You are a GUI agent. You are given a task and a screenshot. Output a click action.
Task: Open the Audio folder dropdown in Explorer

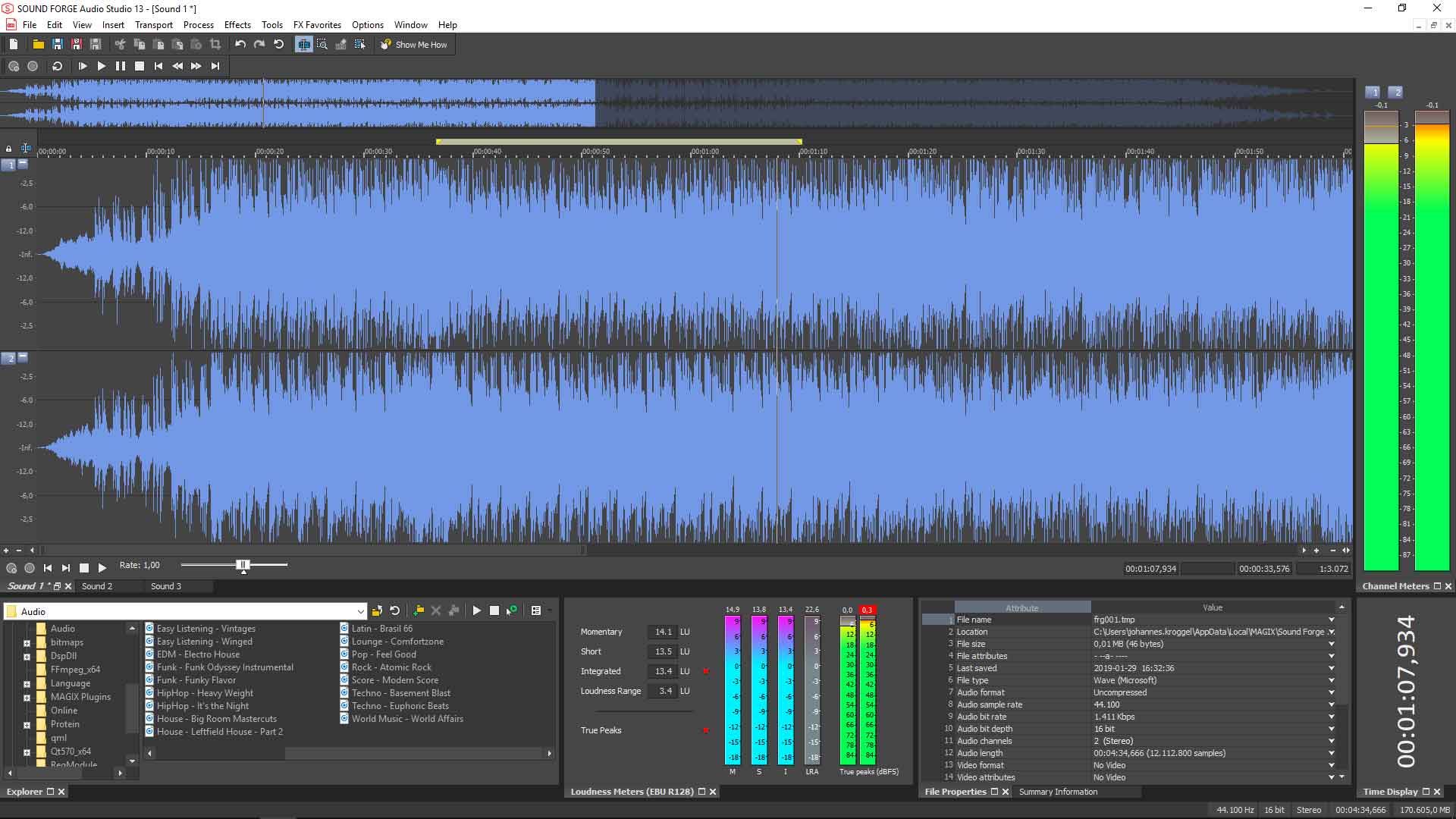point(362,611)
